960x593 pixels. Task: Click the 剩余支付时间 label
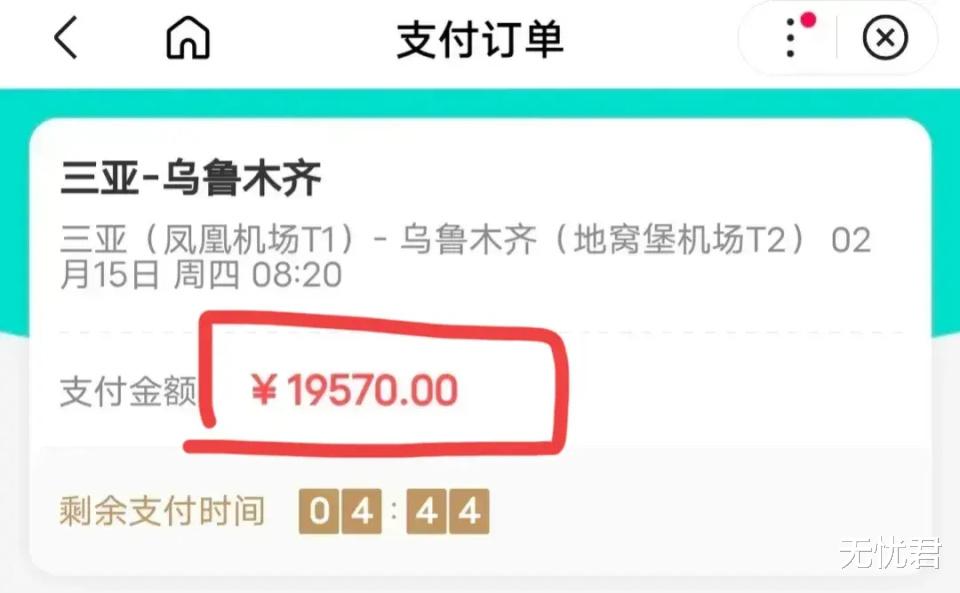(162, 511)
